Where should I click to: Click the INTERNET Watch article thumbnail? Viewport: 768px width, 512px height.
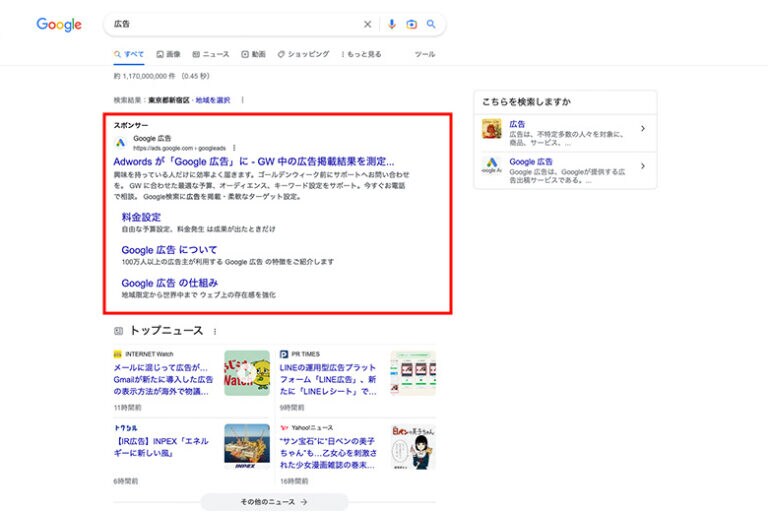(247, 373)
